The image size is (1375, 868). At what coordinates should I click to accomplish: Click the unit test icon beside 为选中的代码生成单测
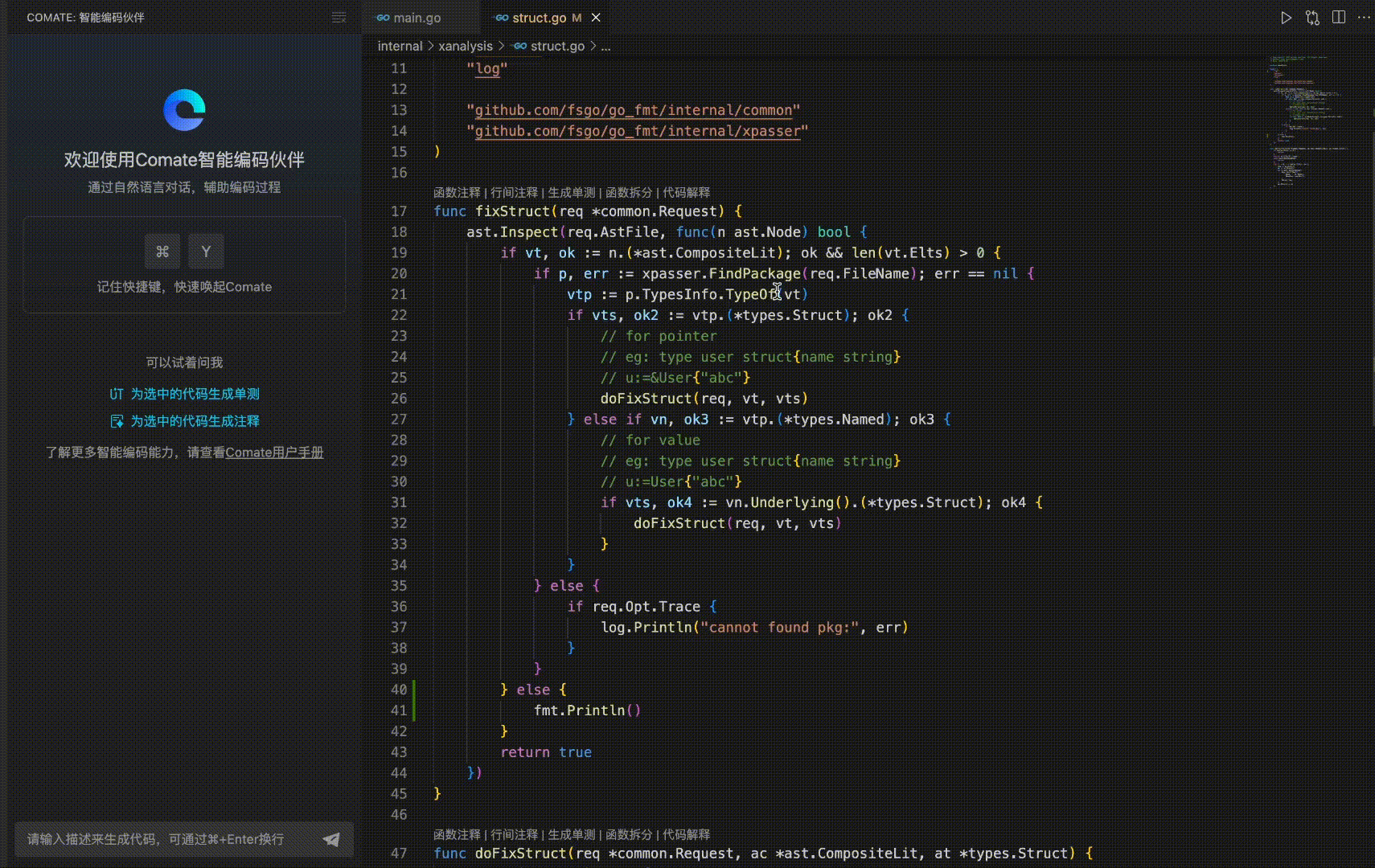[x=117, y=394]
